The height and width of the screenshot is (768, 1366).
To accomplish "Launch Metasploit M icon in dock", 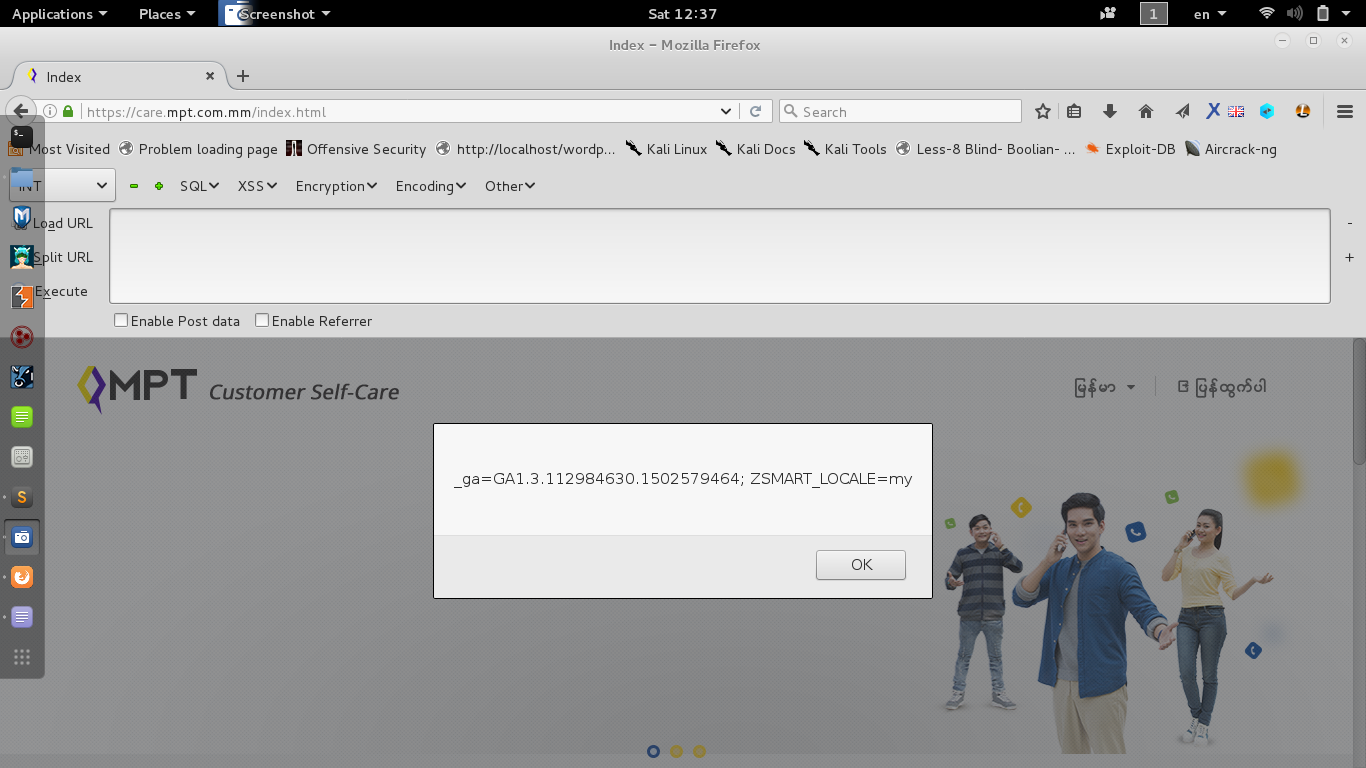I will (x=22, y=216).
